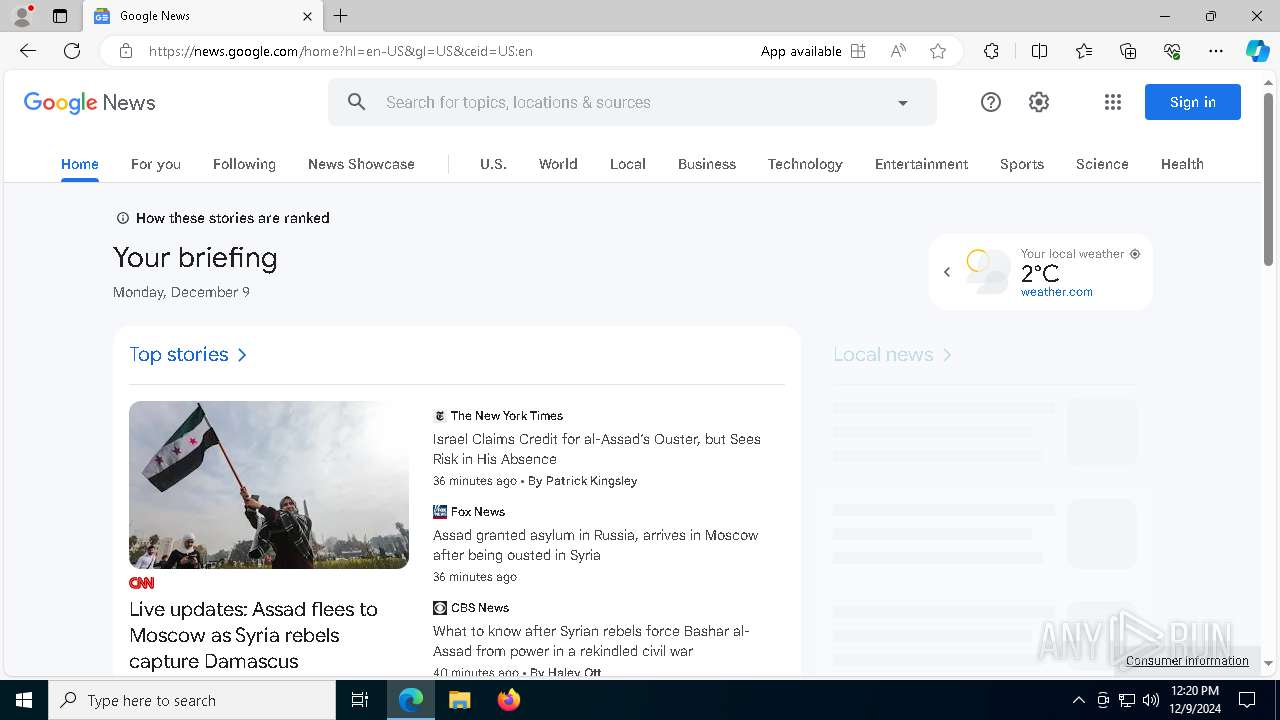Add page to favorites star

(938, 51)
